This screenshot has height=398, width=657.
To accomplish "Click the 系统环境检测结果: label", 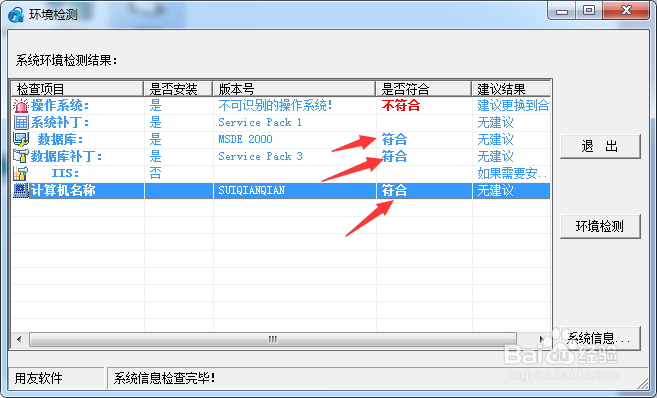I will (67, 60).
